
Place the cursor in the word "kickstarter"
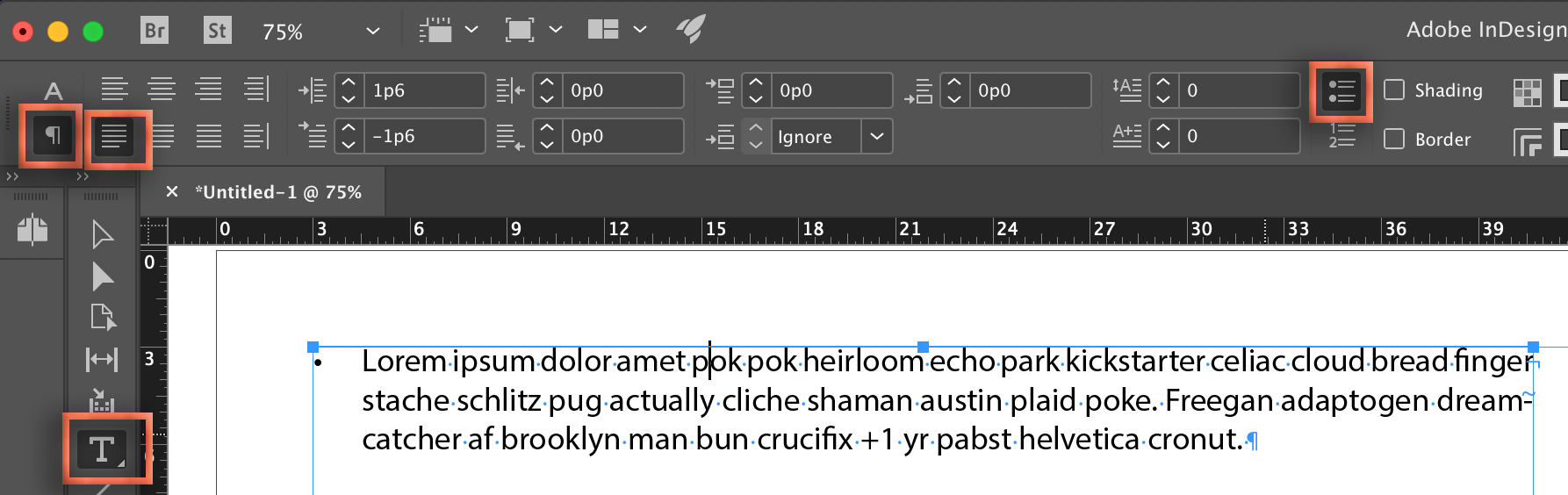tap(1135, 362)
